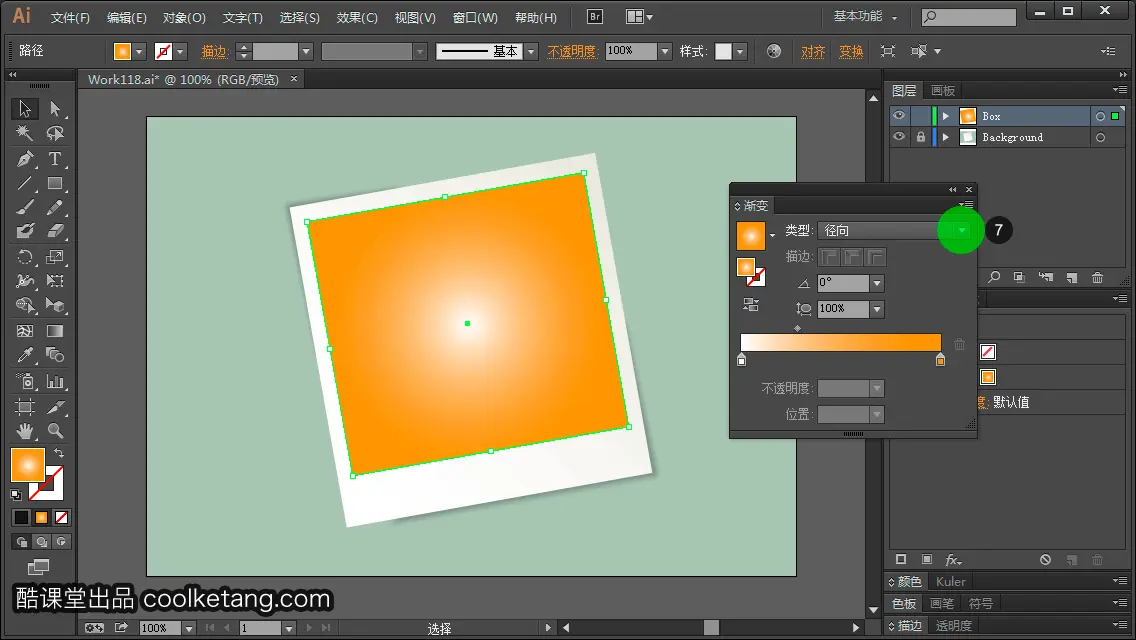This screenshot has height=640, width=1136.
Task: Open the 效果(C) menu
Action: coord(357,17)
